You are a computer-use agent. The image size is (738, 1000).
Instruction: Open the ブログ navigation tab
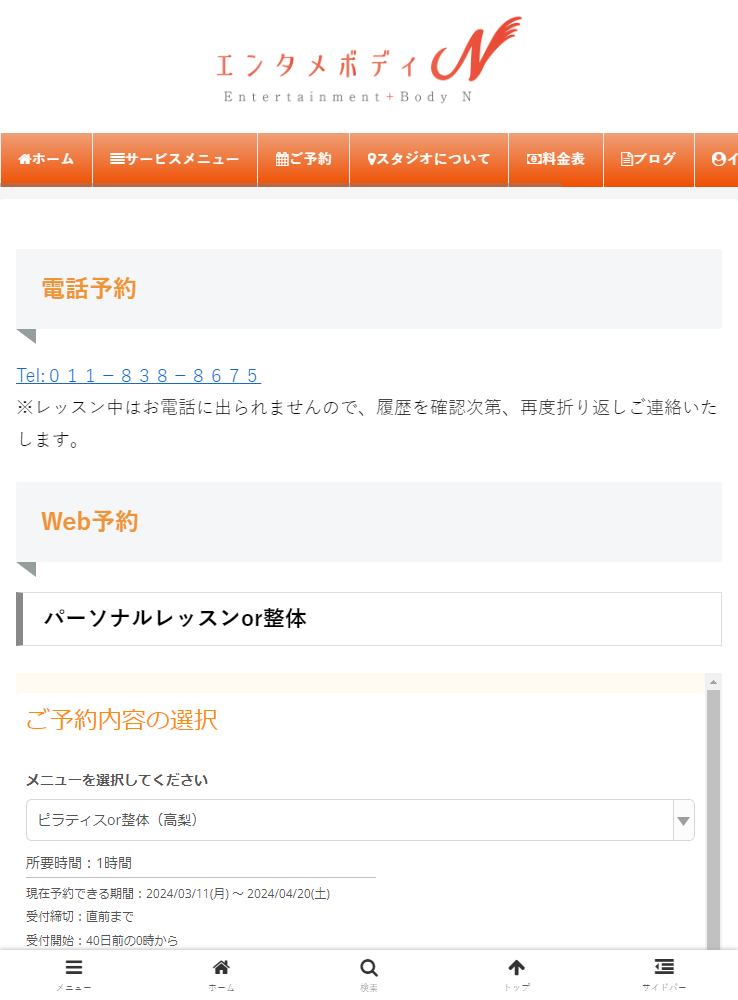[x=649, y=159]
